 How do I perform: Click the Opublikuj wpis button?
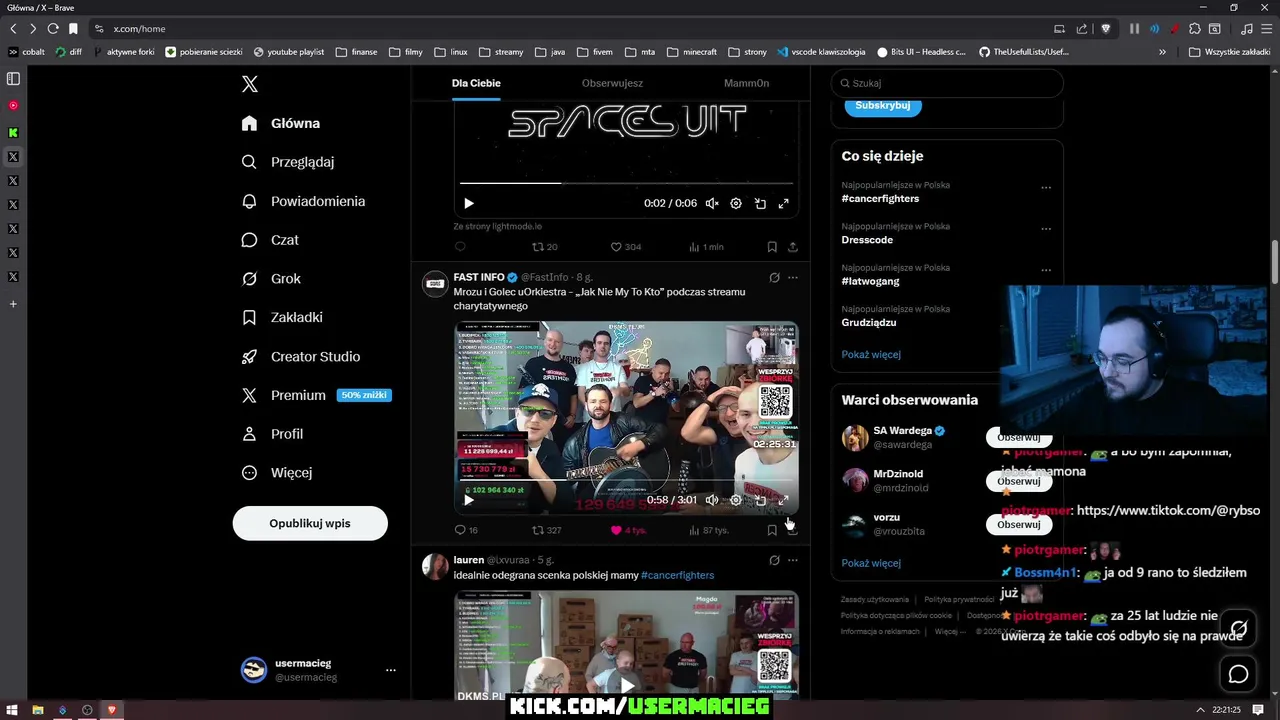[310, 523]
